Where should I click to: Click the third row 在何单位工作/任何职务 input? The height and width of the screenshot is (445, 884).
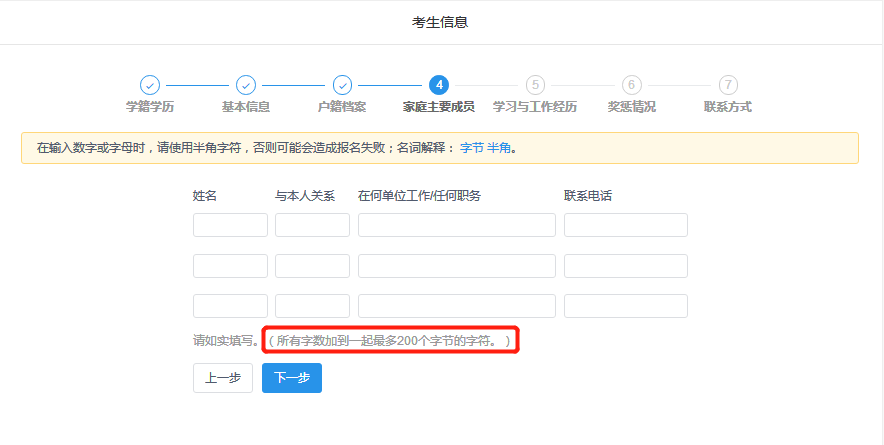pyautogui.click(x=456, y=306)
